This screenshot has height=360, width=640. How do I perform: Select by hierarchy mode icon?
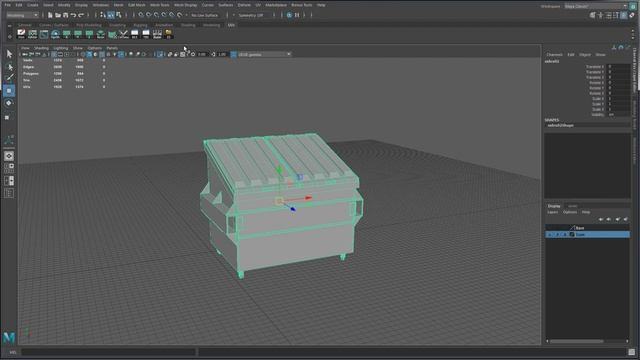tap(103, 15)
